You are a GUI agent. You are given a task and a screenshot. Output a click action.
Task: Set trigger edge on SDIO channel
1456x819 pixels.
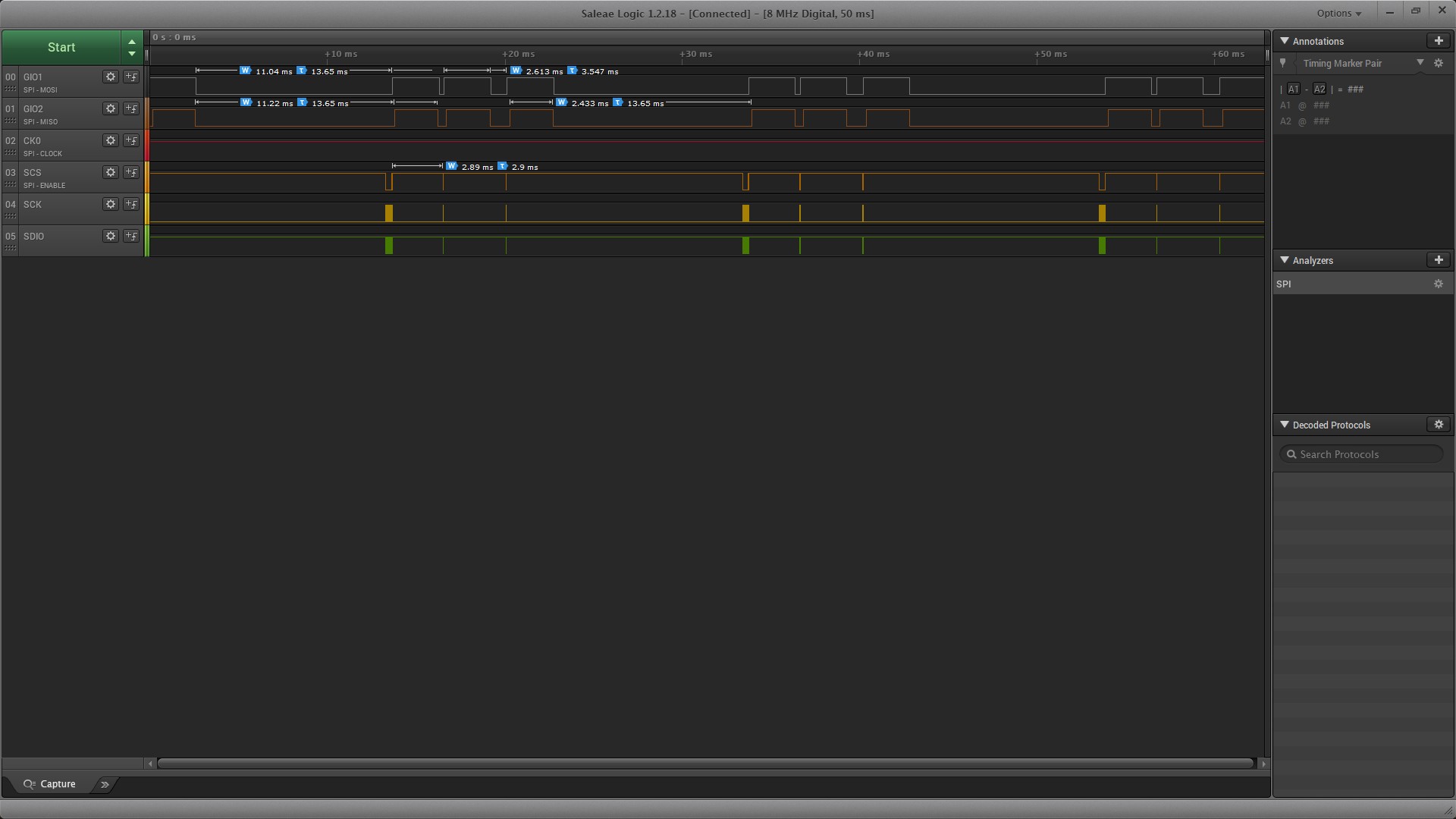coord(131,236)
